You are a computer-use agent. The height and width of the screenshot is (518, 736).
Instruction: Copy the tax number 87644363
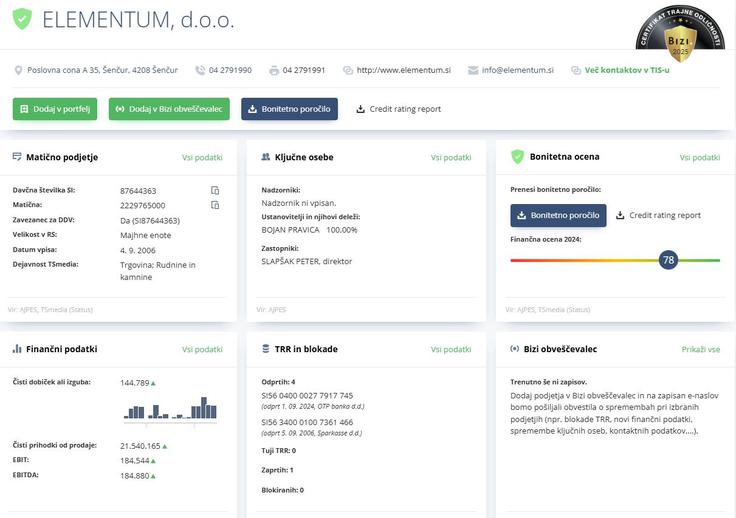pyautogui.click(x=215, y=190)
